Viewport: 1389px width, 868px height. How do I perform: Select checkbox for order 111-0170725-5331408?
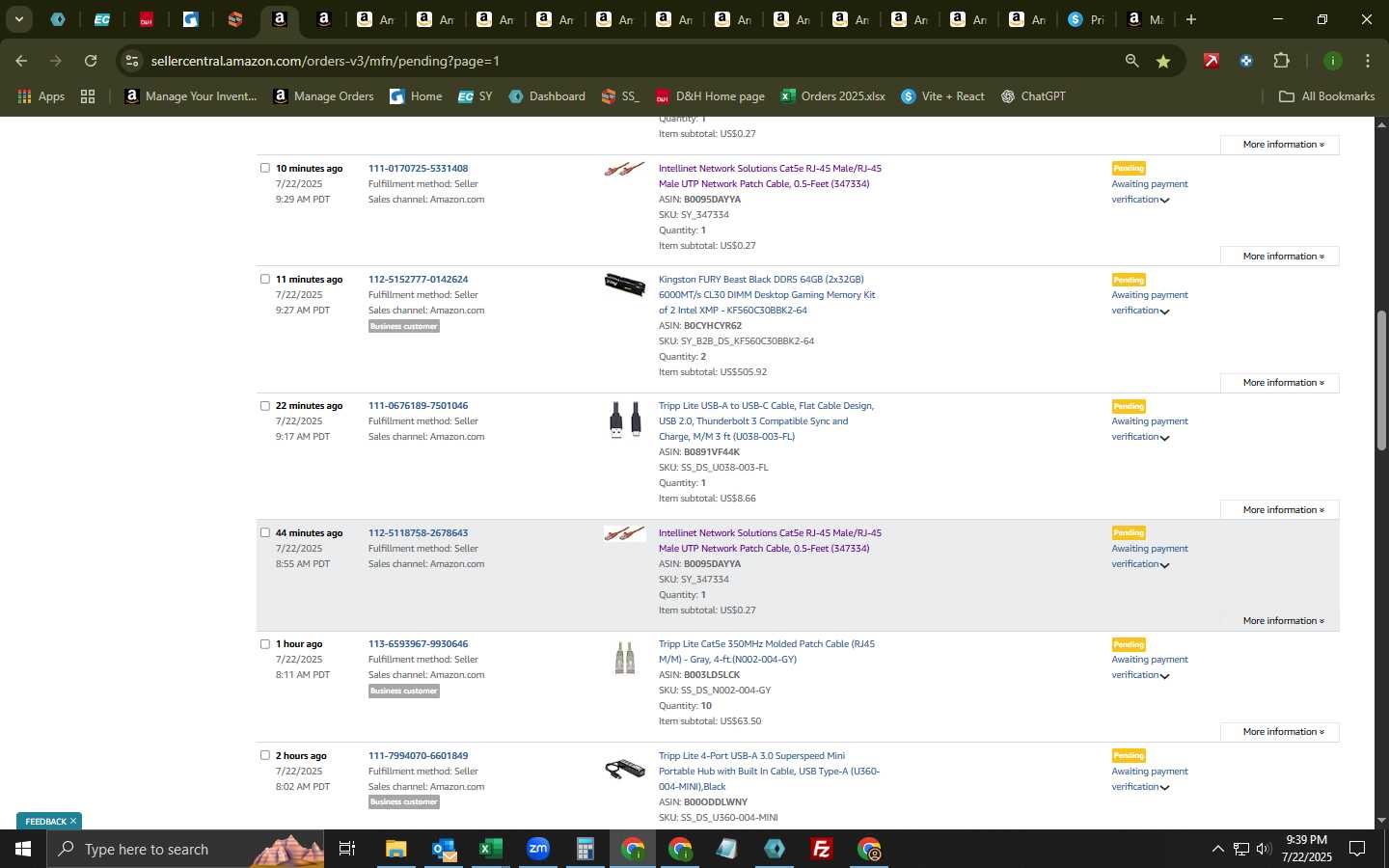[265, 168]
